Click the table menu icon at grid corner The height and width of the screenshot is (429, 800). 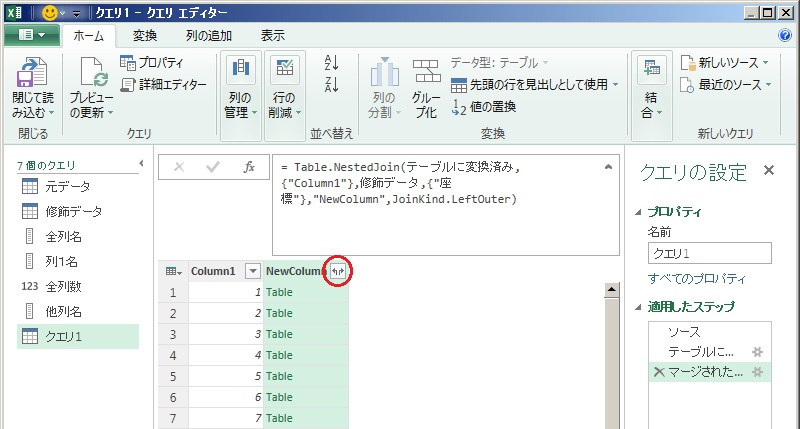pyautogui.click(x=173, y=271)
